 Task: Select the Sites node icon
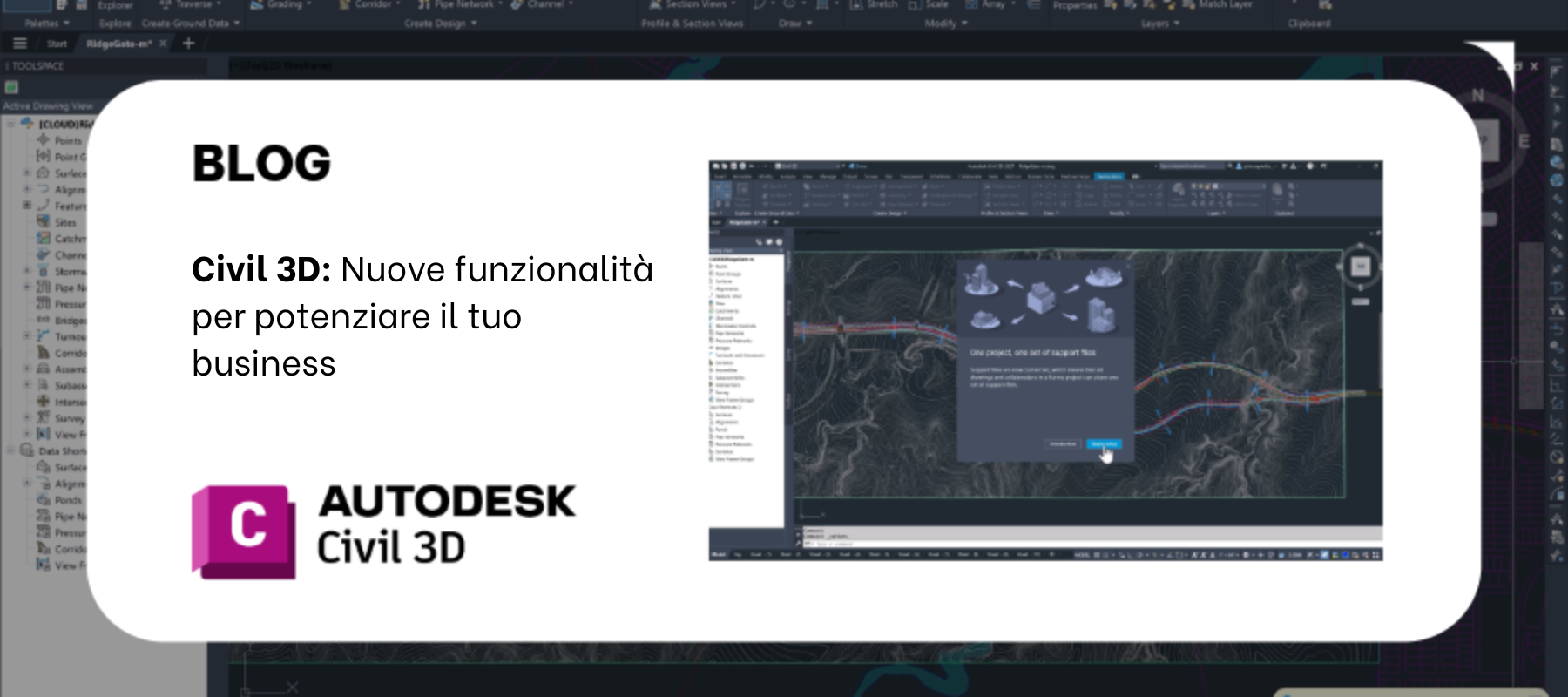pos(44,221)
